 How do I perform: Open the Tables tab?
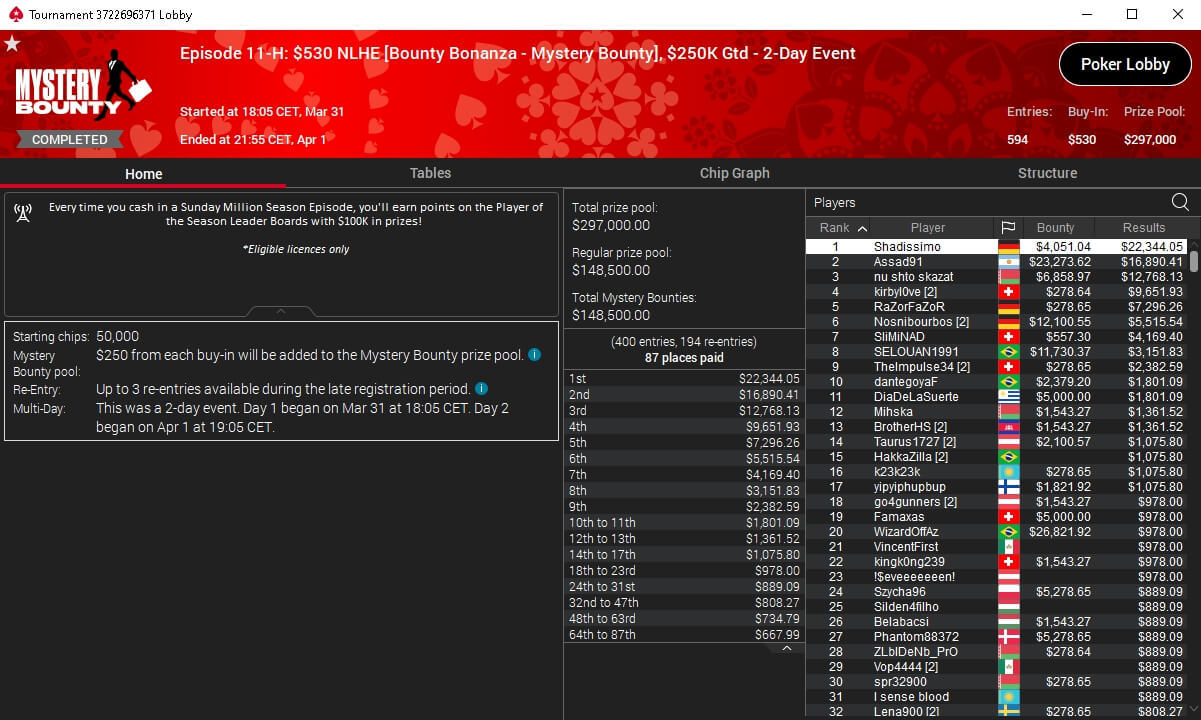point(430,173)
